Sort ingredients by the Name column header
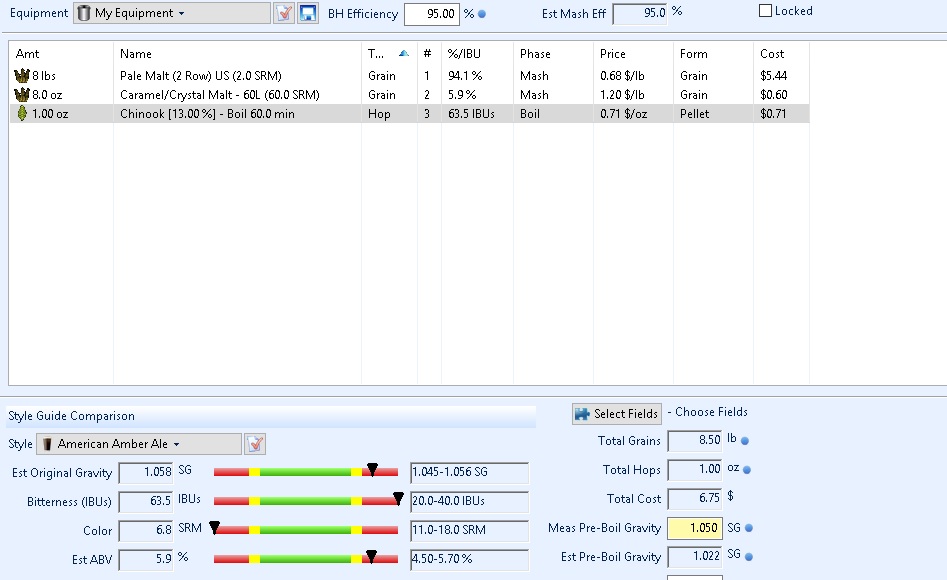Viewport: 947px width, 580px height. click(237, 54)
